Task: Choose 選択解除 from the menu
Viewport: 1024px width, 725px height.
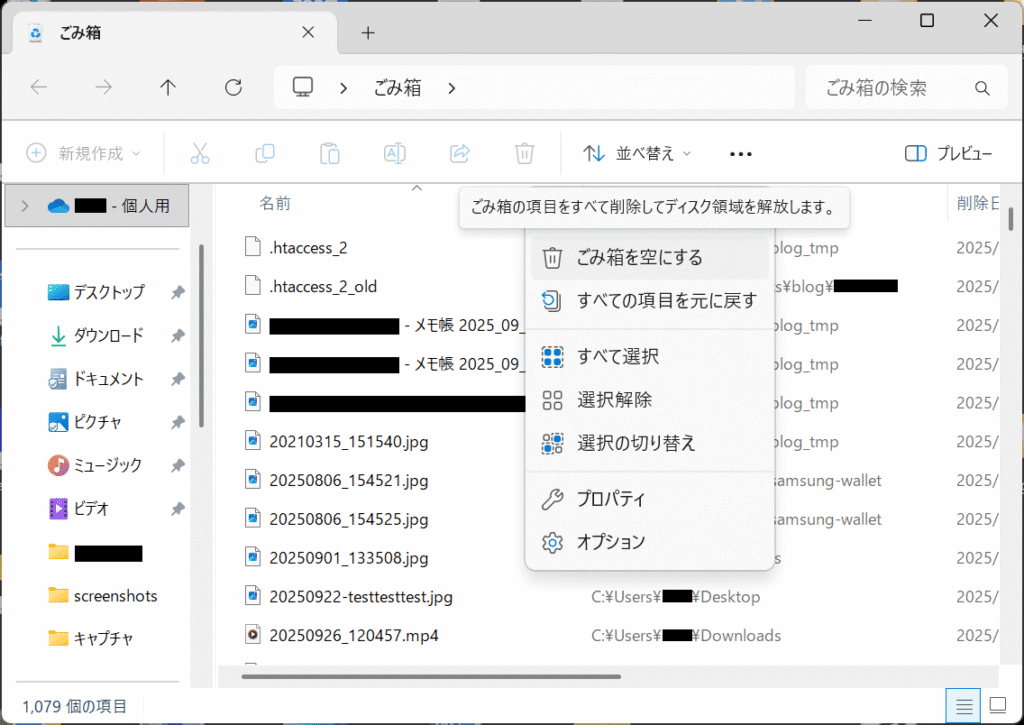Action: 650,400
